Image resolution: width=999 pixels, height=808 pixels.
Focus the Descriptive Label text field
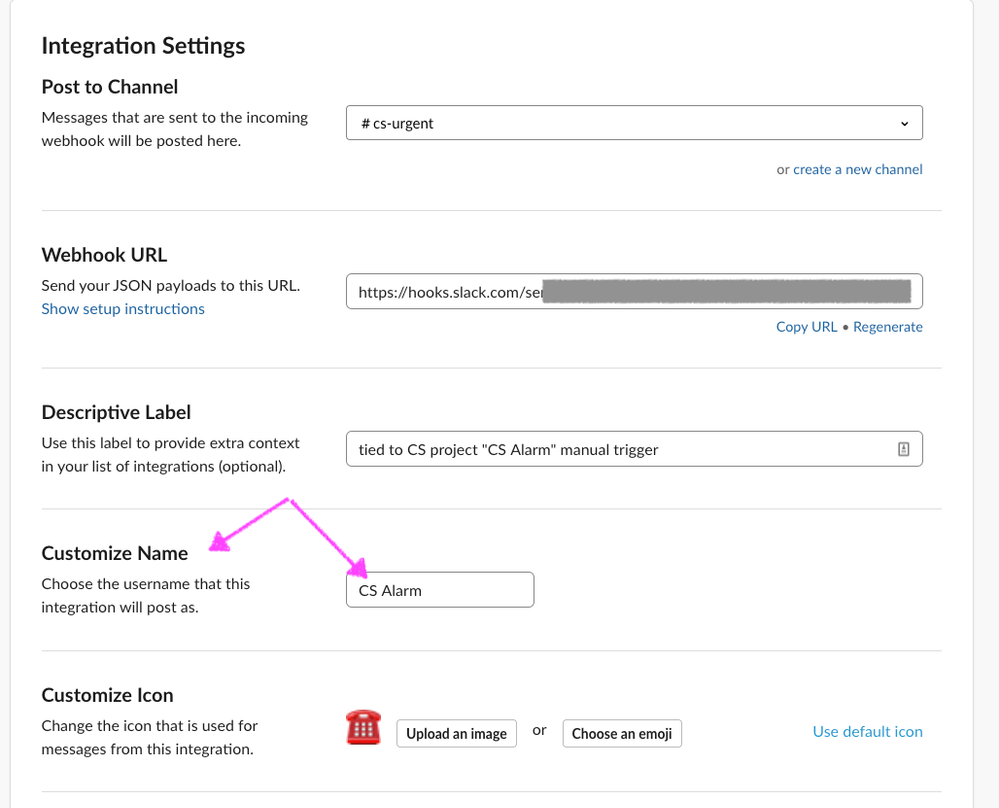620,450
